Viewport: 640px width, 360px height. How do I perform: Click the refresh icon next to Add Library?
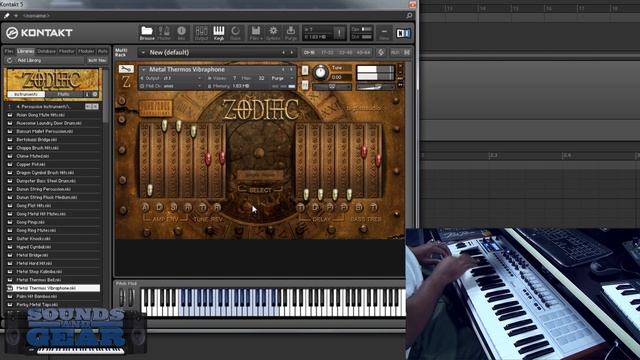(9, 60)
